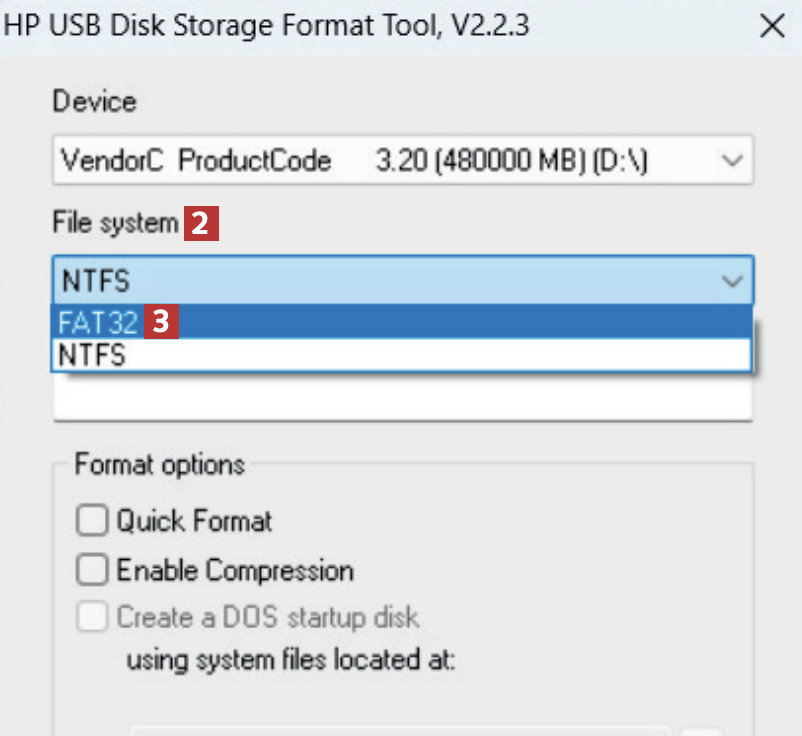Select FAT32 from the file system list
This screenshot has height=736, width=802.
[x=98, y=323]
